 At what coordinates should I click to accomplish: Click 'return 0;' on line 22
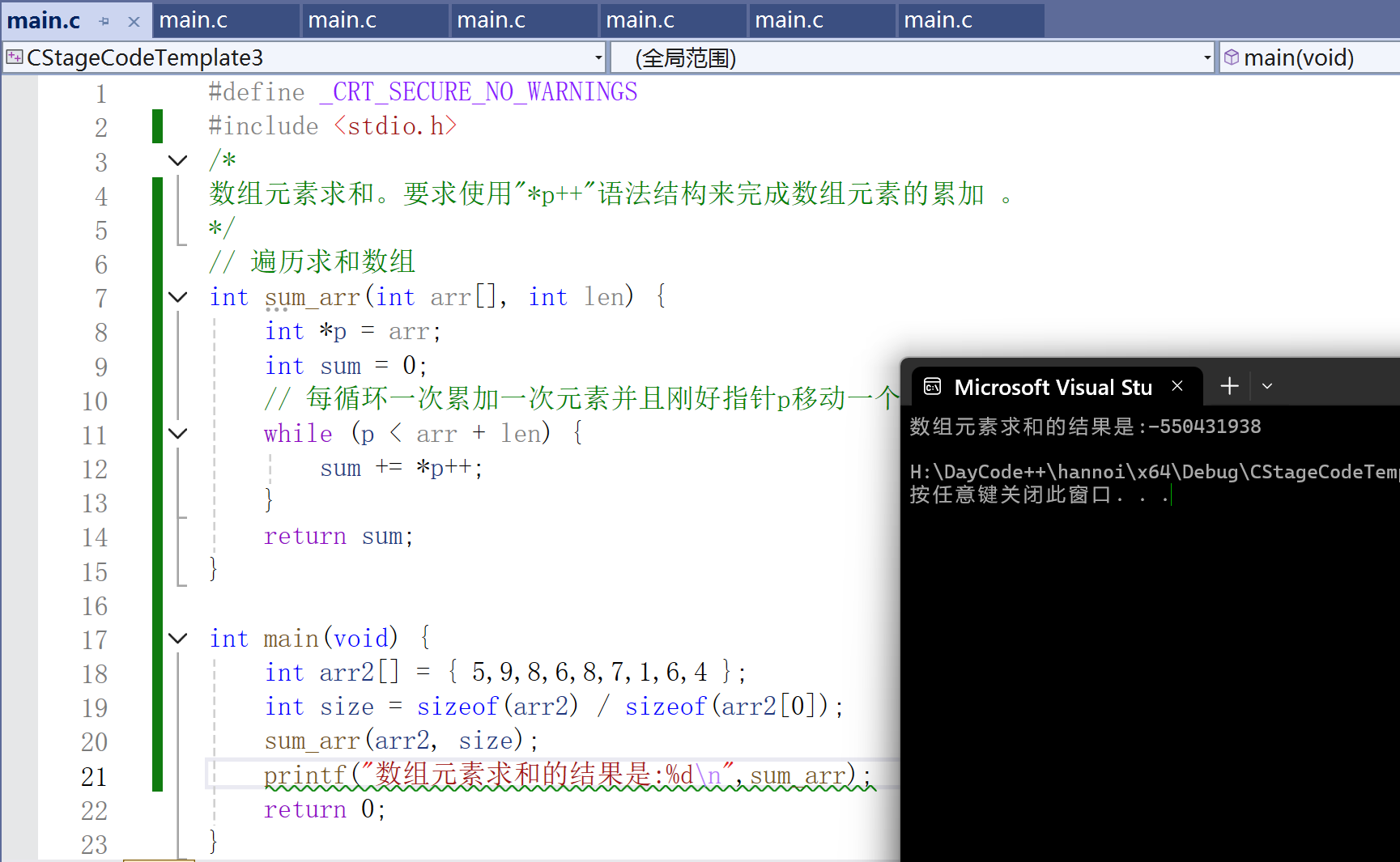[x=326, y=809]
